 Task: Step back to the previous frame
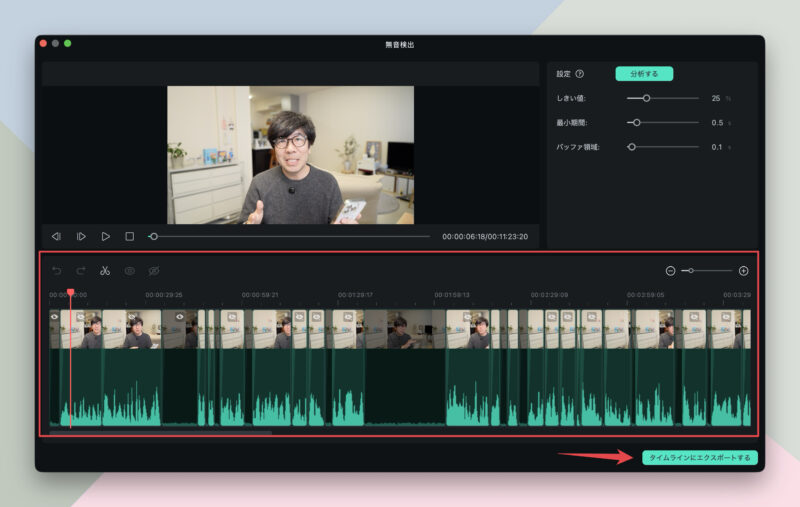coord(56,236)
